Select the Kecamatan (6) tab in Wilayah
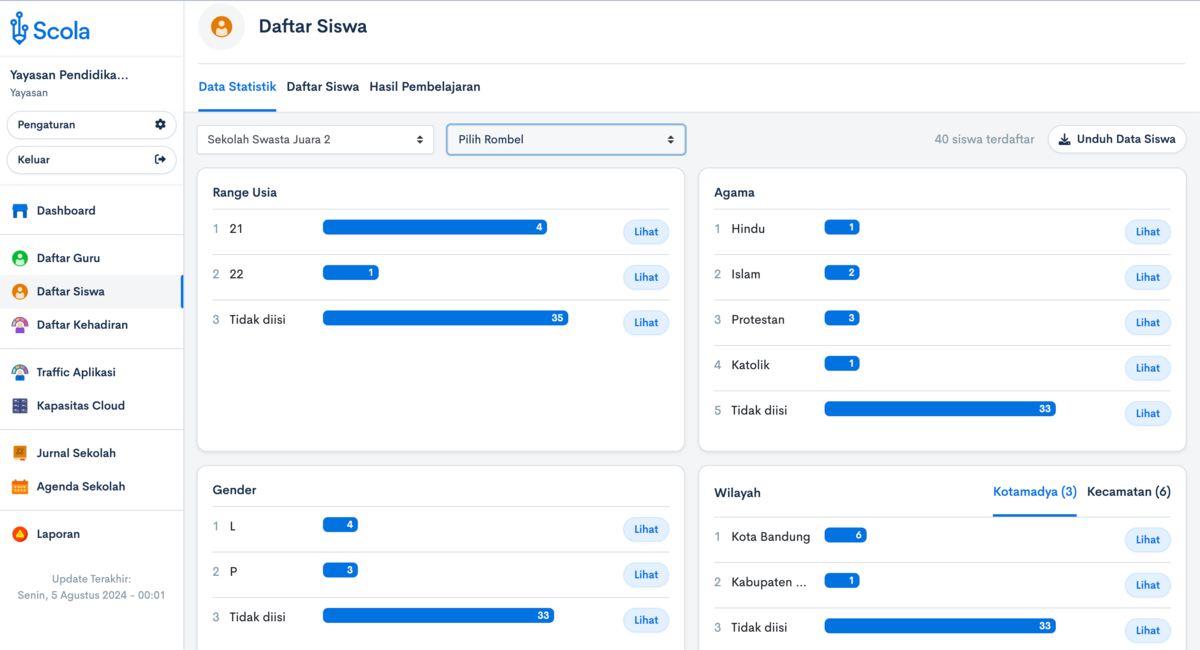 pyautogui.click(x=1128, y=492)
